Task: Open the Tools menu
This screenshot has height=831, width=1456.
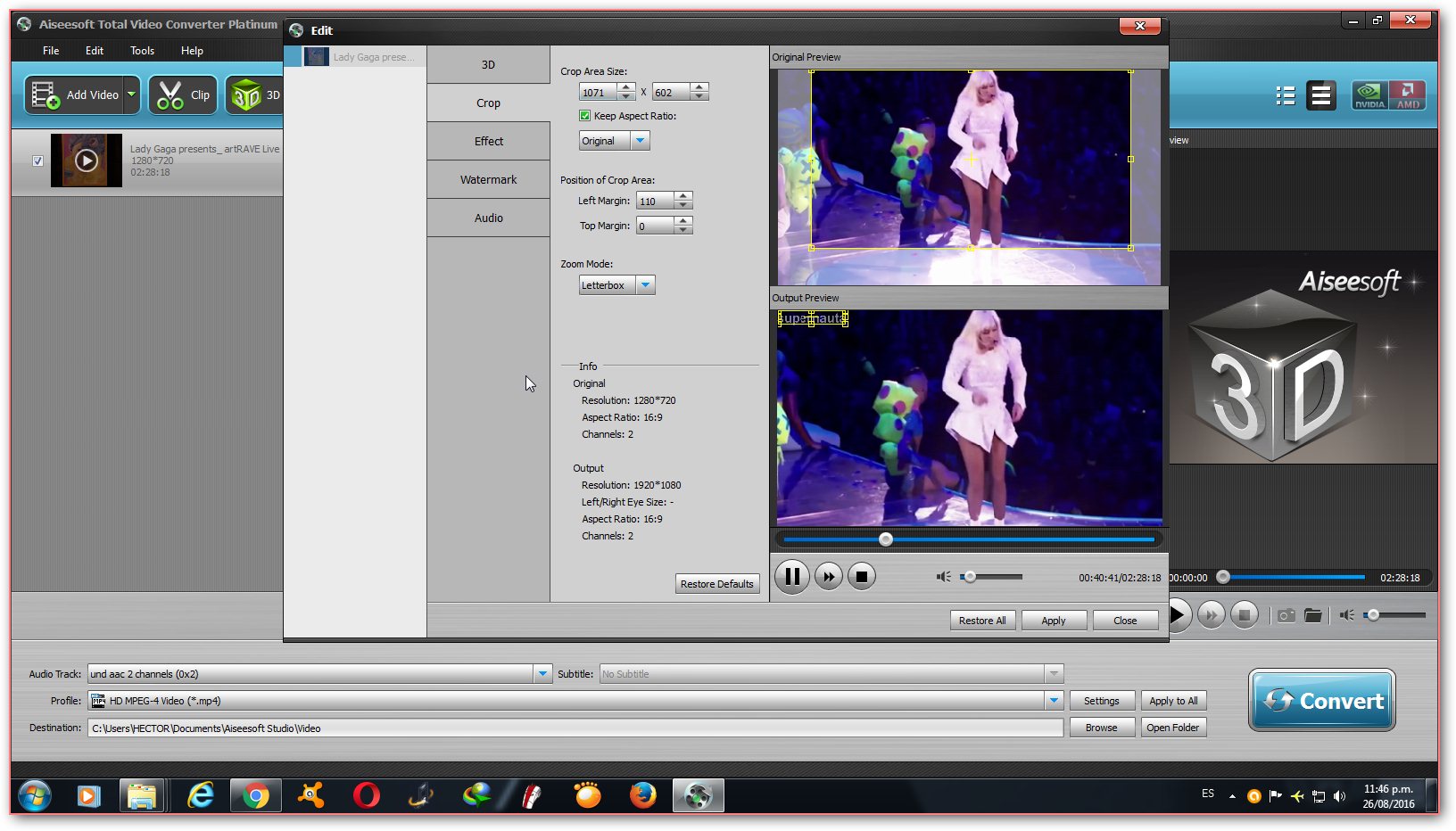Action: coord(142,51)
